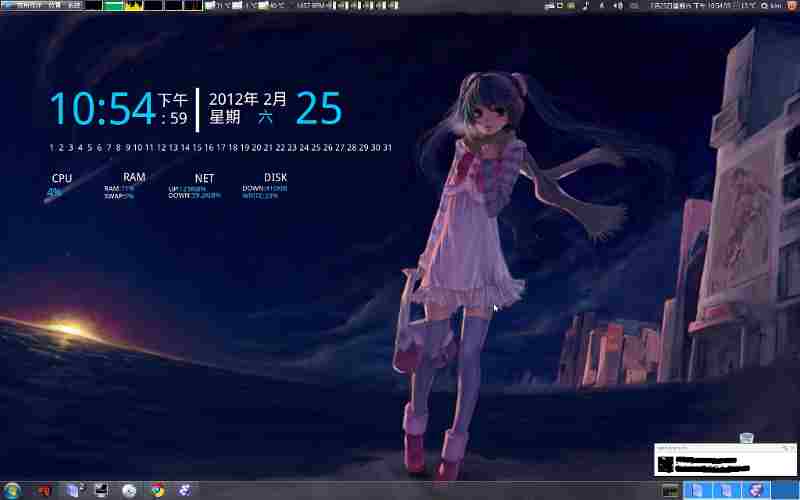Screen dimensions: 800x500
Task: Open the purple icon next to Chrome
Action: pos(185,491)
